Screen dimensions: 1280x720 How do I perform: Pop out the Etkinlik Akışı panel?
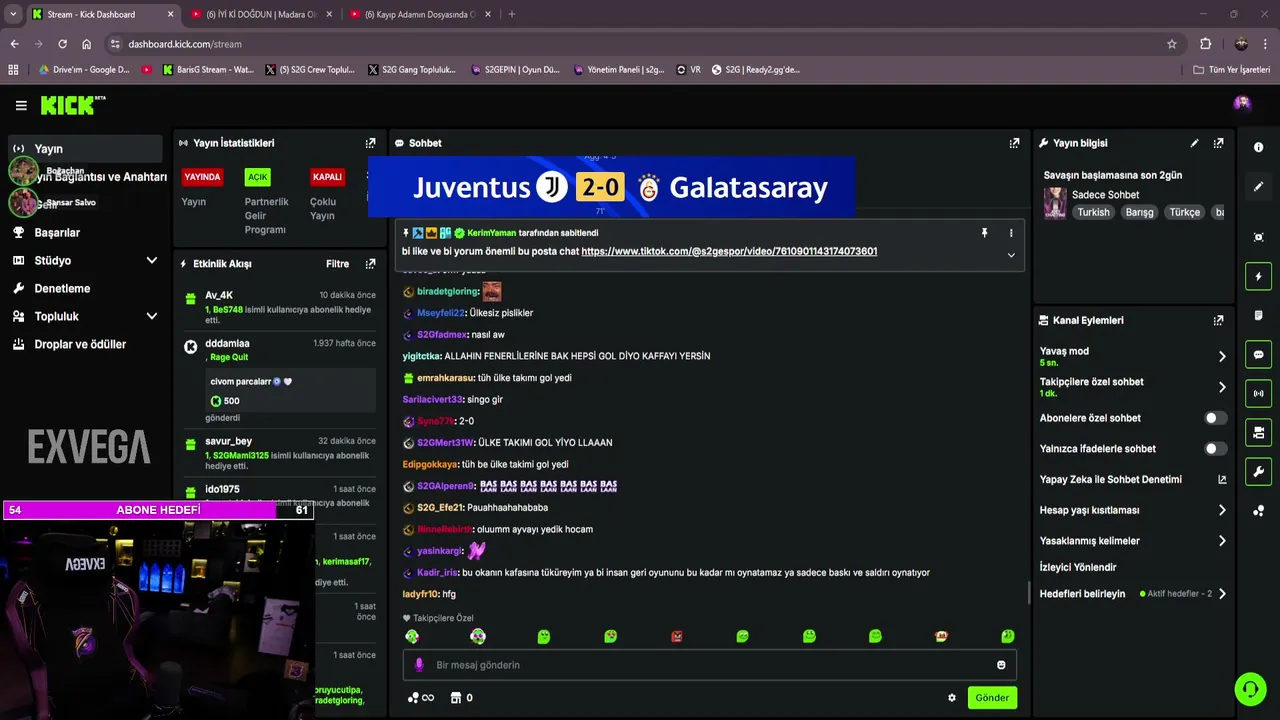(x=371, y=264)
